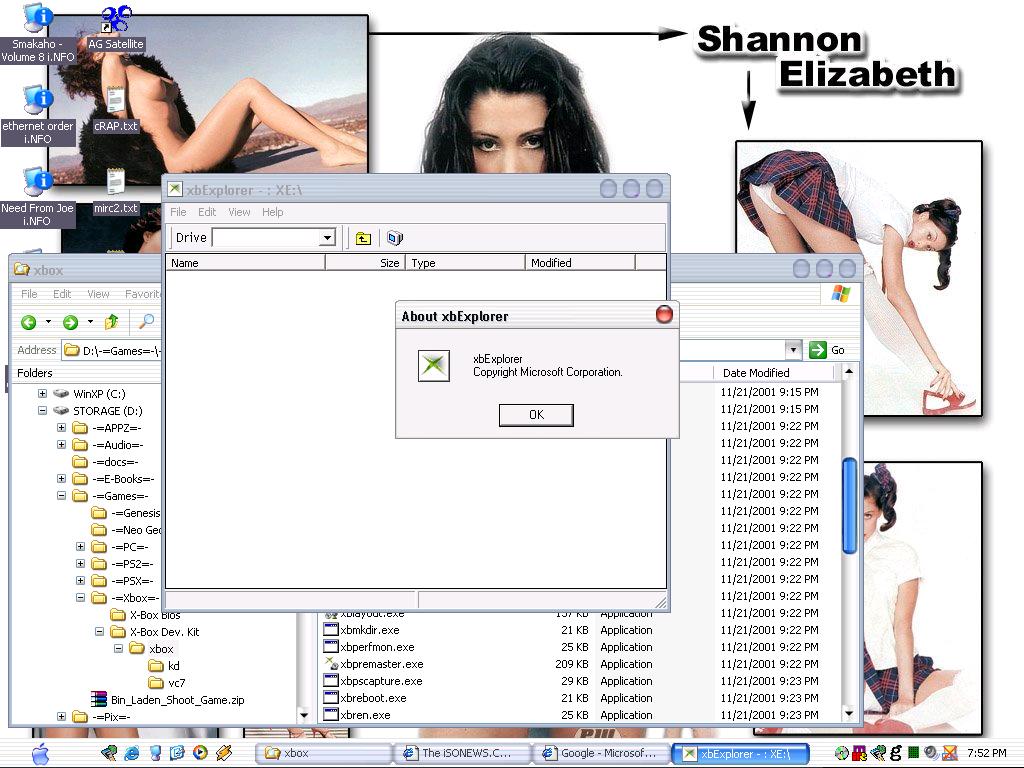This screenshot has width=1024, height=768.
Task: Expand the -=Audio=- folder node
Action: (x=61, y=444)
